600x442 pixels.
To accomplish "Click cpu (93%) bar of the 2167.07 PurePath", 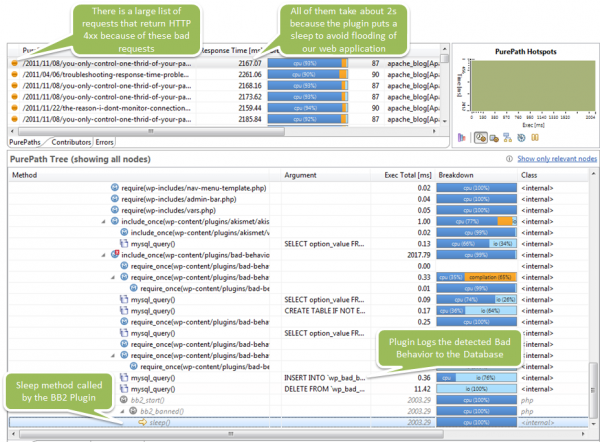I will [307, 63].
